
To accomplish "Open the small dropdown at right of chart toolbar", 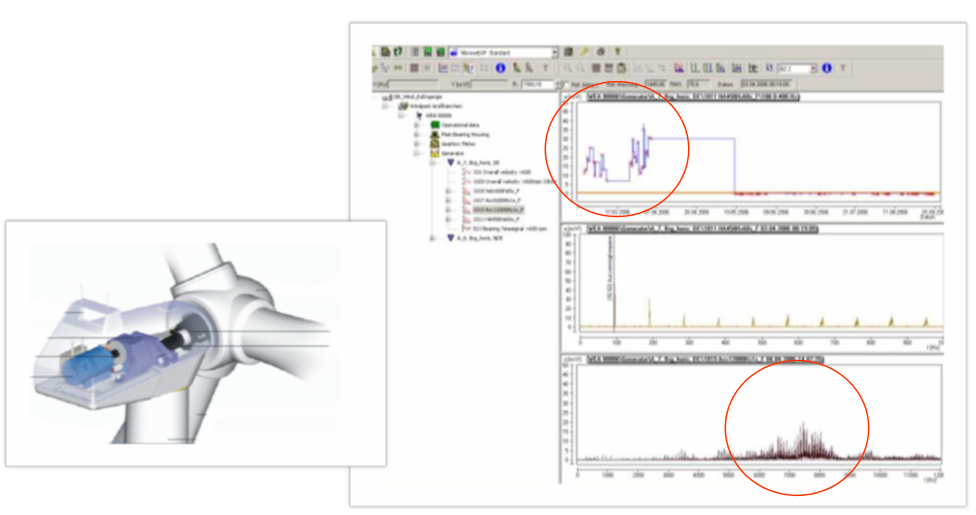I will tap(813, 68).
